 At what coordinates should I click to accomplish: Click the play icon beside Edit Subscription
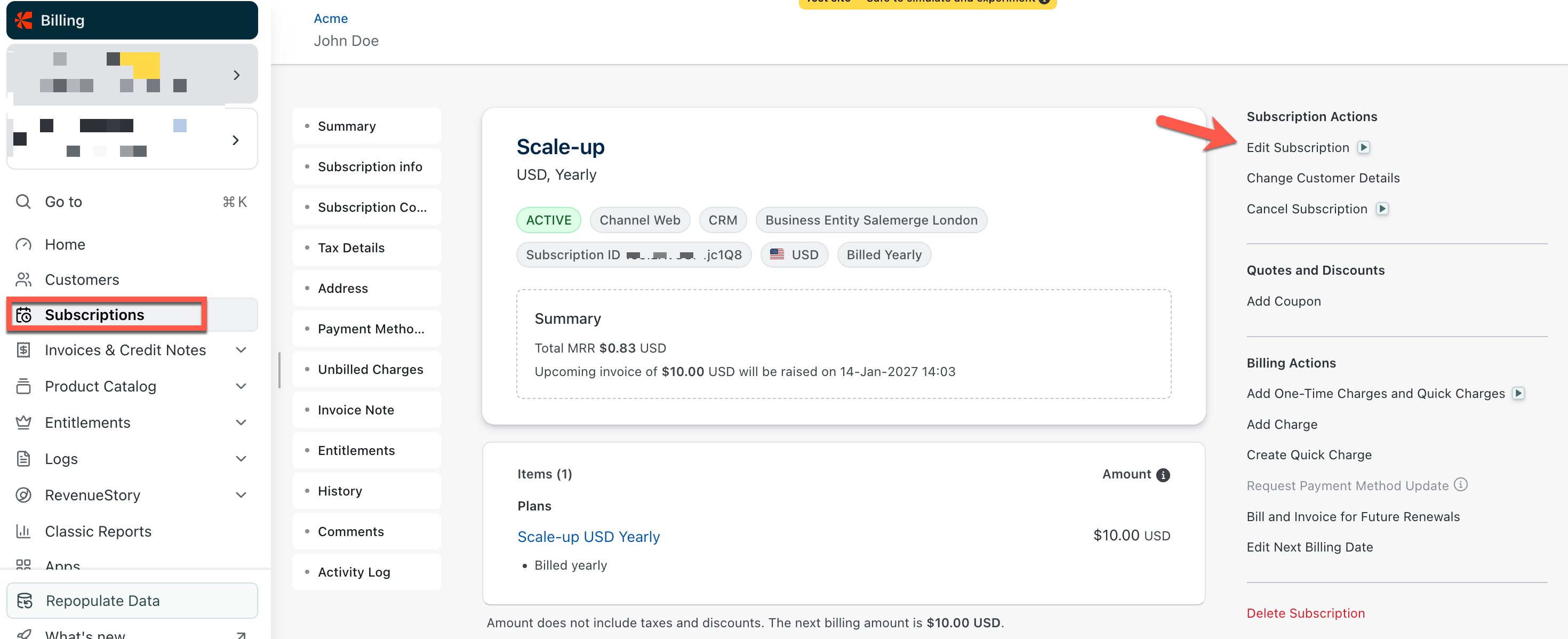click(1364, 147)
